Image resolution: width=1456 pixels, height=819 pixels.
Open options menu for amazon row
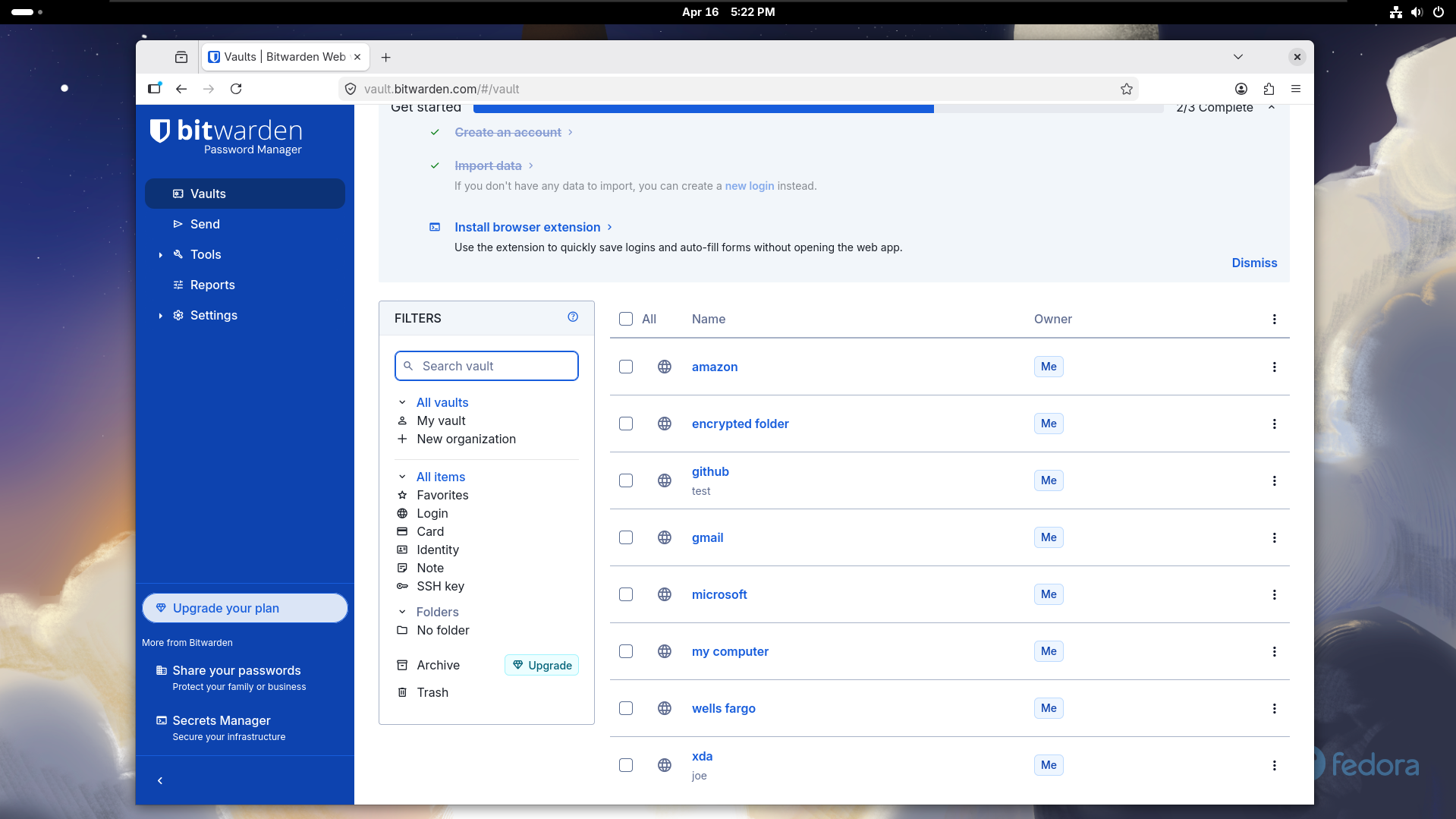[x=1274, y=367]
